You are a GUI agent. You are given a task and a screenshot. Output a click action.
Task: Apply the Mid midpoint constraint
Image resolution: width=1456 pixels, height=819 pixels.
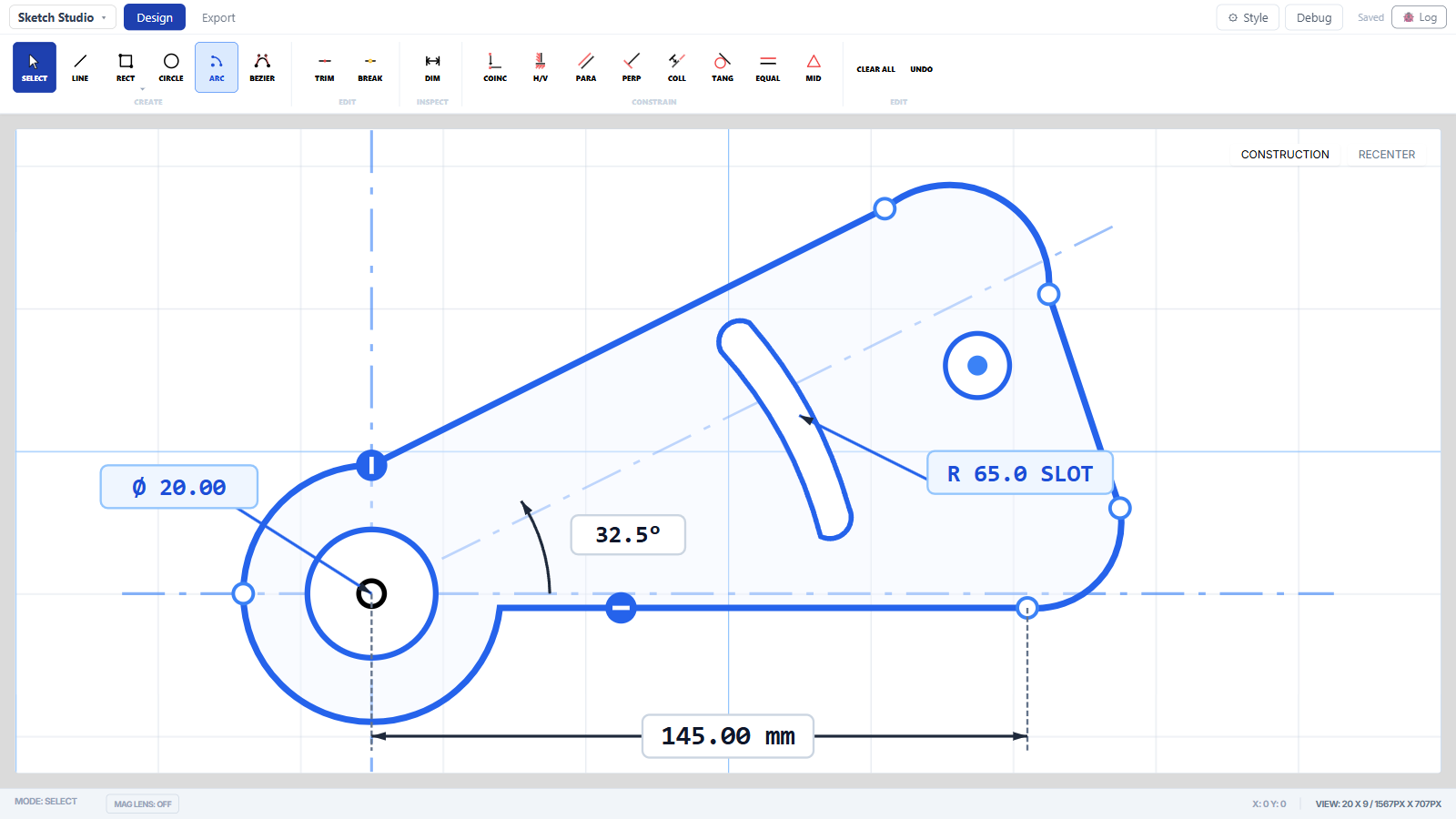point(814,67)
